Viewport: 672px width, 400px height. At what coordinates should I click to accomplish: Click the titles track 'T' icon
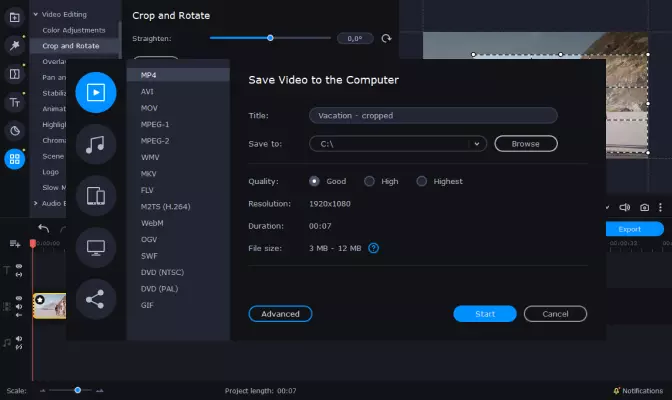tap(7, 270)
